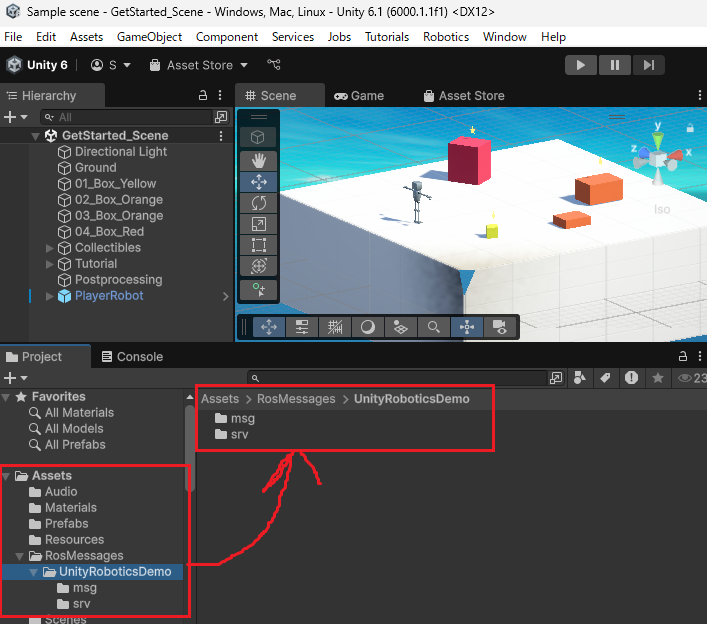
Task: Open GetStarted_Scene kebab options menu
Action: pyautogui.click(x=221, y=136)
